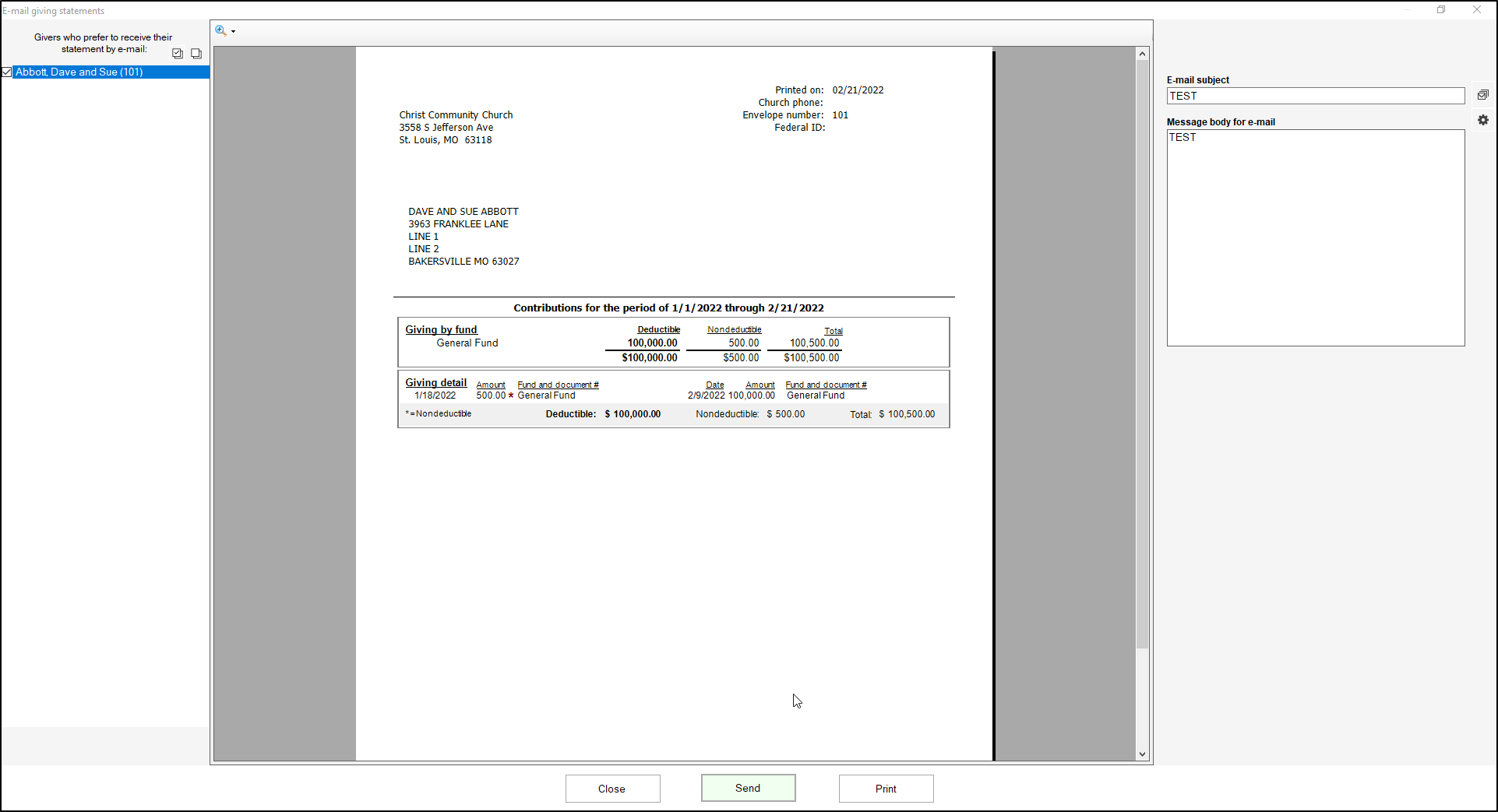The height and width of the screenshot is (812, 1498).
Task: Open e-mail settings via gear icon
Action: [1482, 121]
